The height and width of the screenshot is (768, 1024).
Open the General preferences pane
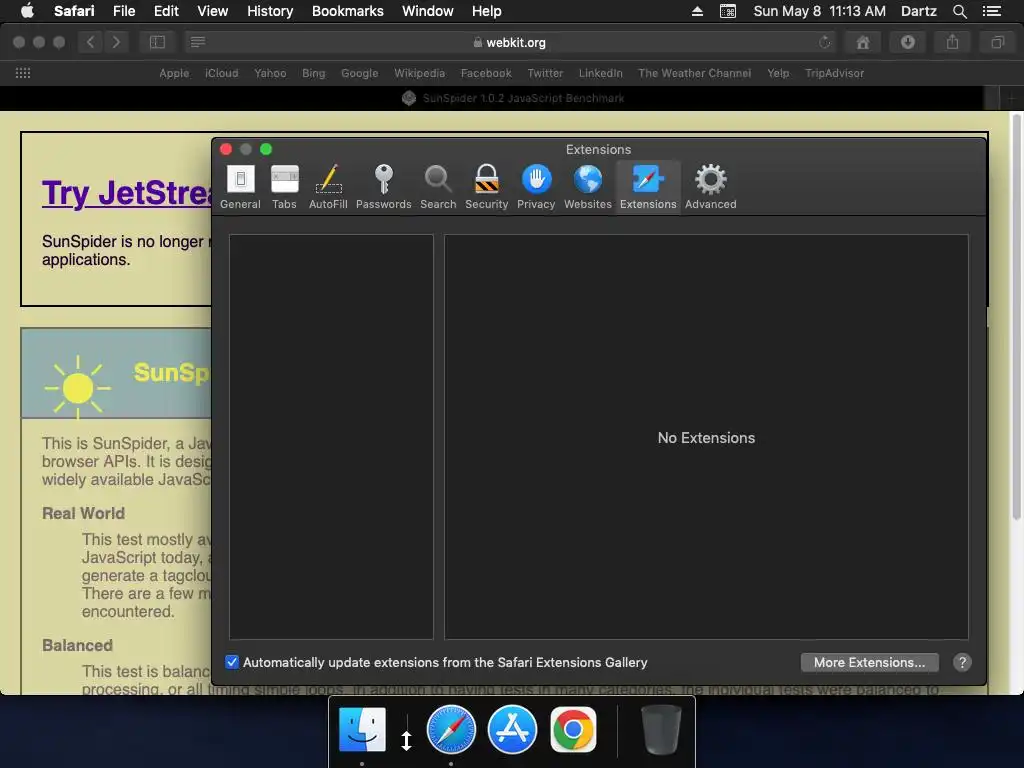coord(240,187)
